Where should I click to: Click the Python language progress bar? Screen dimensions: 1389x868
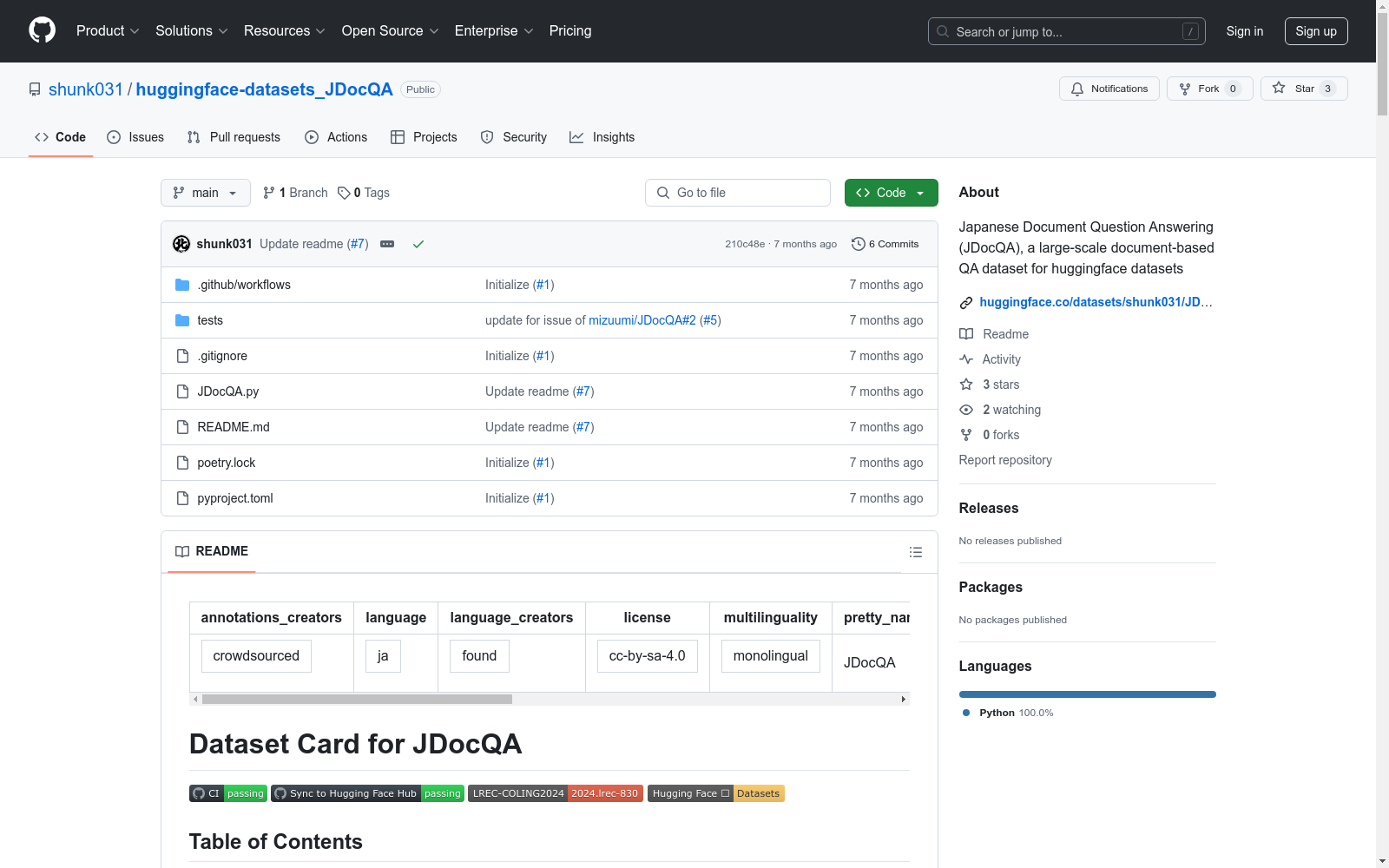(x=1088, y=694)
